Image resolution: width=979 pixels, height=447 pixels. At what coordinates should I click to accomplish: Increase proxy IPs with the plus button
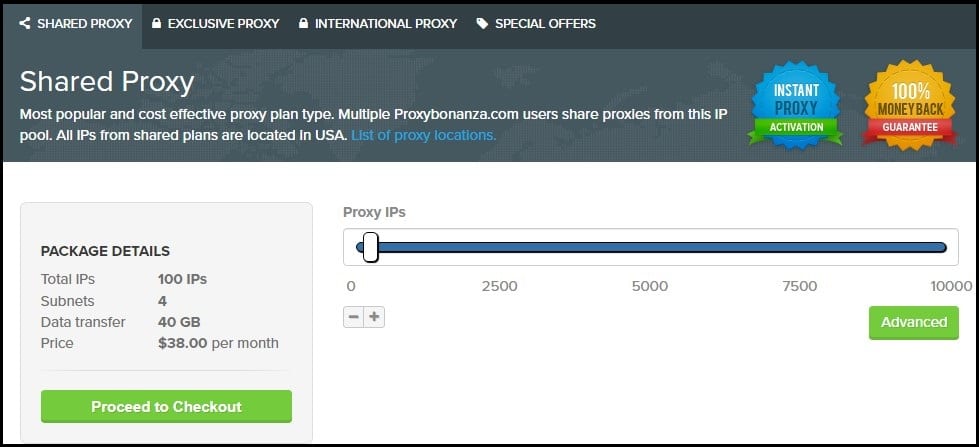(374, 317)
